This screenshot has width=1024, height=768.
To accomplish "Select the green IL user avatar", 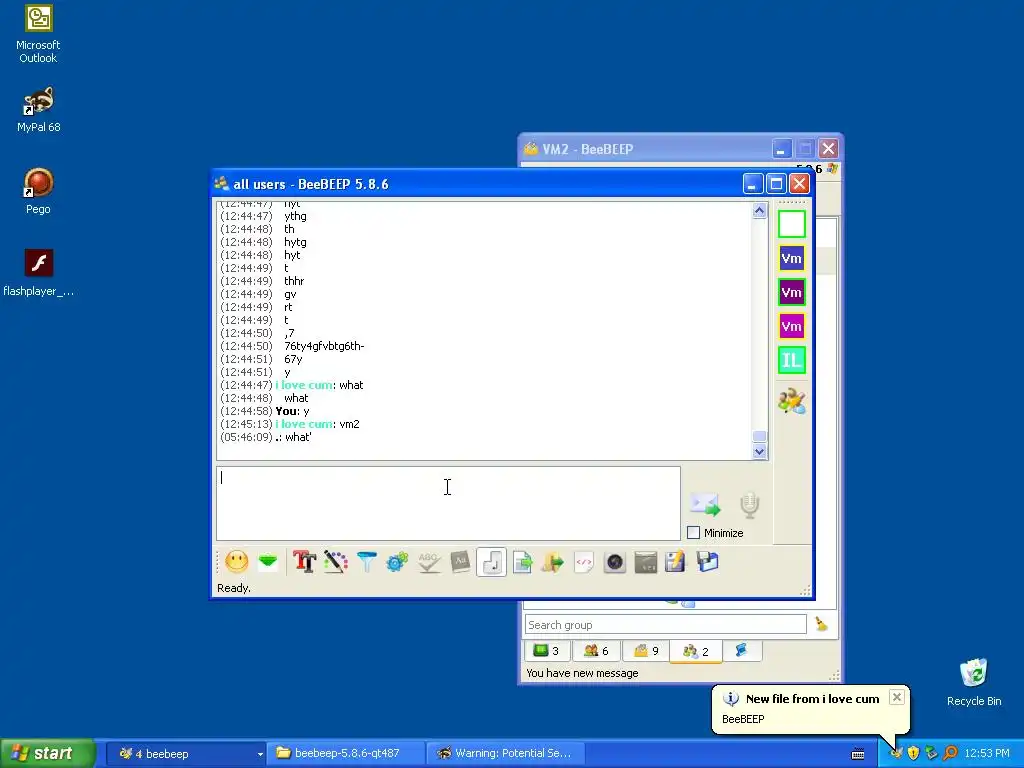I will [x=792, y=360].
